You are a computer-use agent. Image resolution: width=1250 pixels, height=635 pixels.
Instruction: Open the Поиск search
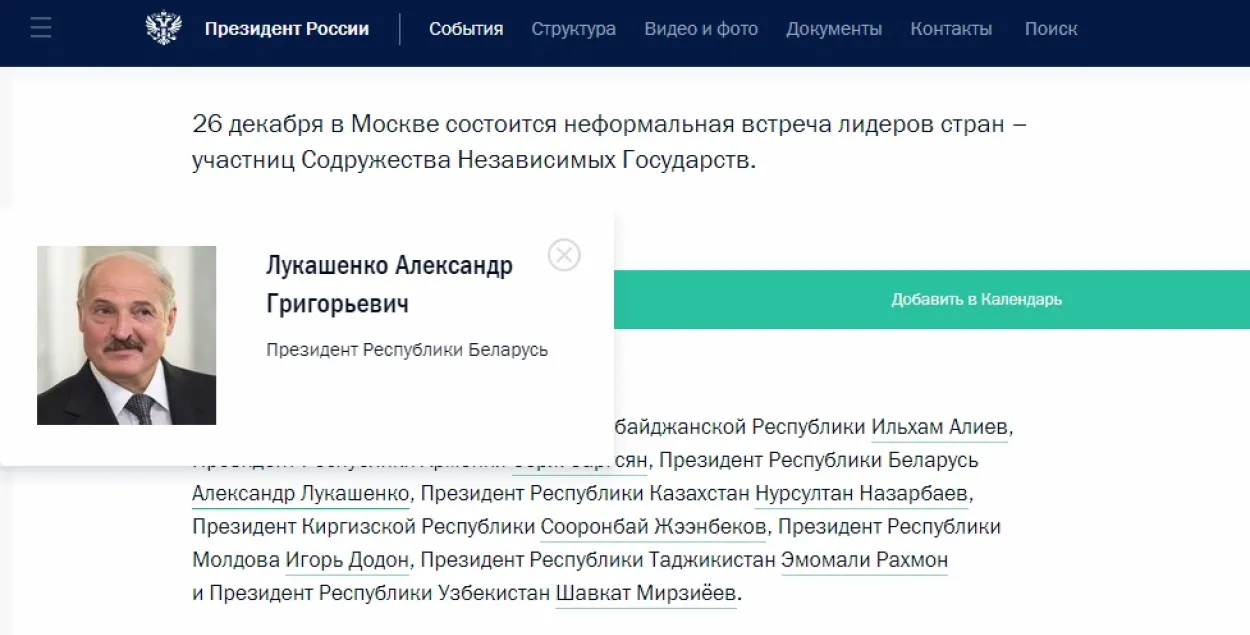(1051, 29)
